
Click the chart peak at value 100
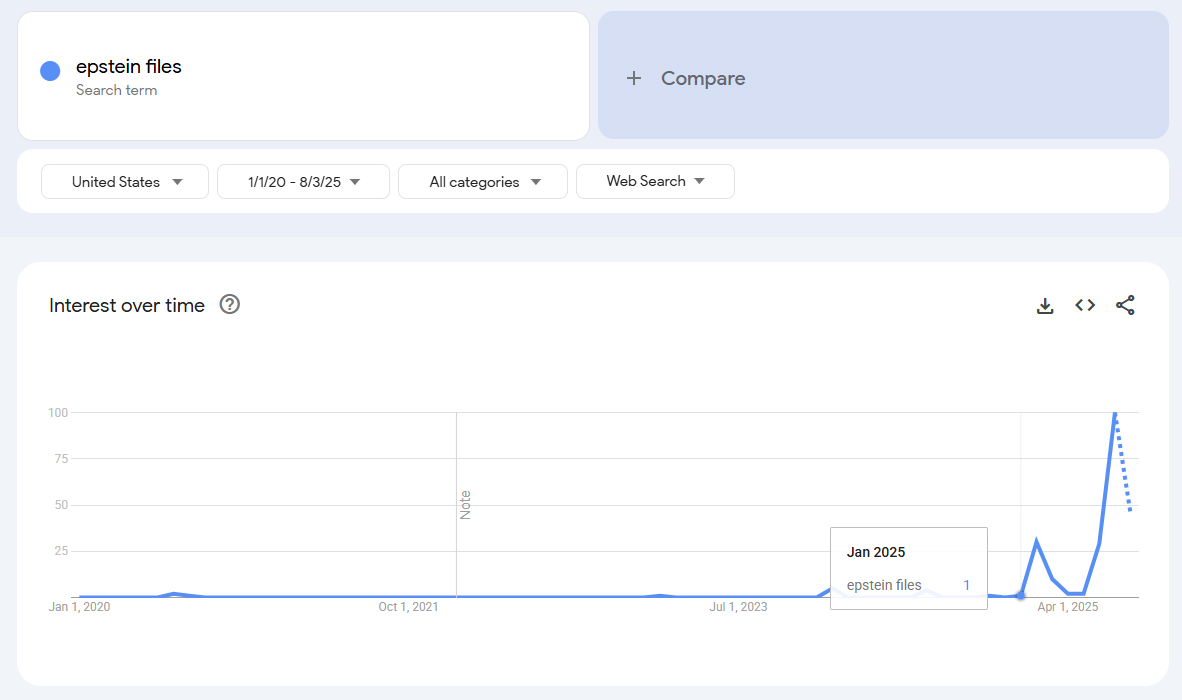[1115, 413]
